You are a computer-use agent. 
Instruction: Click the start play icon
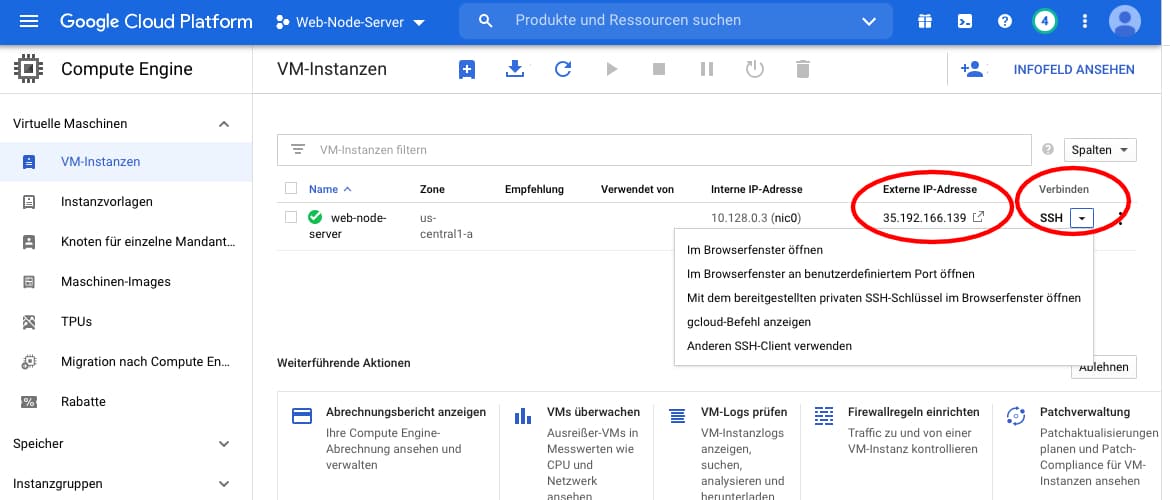point(612,69)
